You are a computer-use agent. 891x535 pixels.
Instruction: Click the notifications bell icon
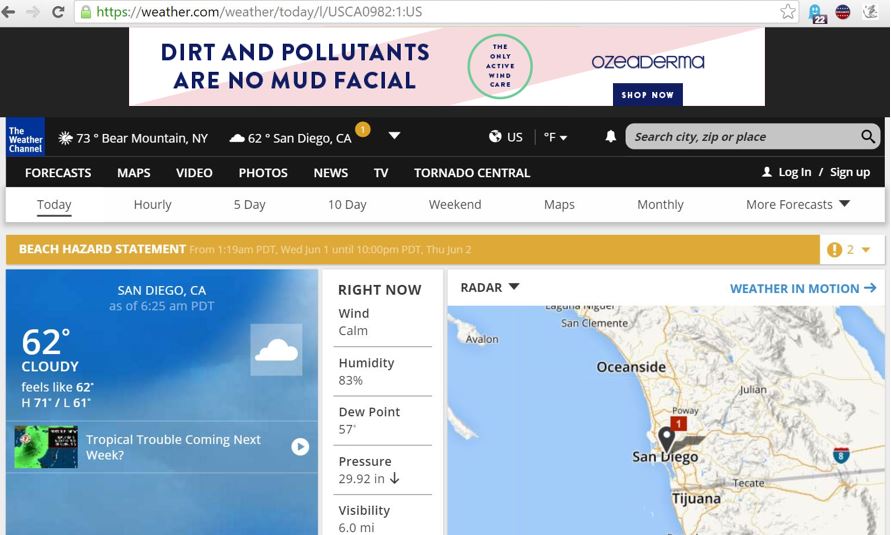(x=610, y=136)
